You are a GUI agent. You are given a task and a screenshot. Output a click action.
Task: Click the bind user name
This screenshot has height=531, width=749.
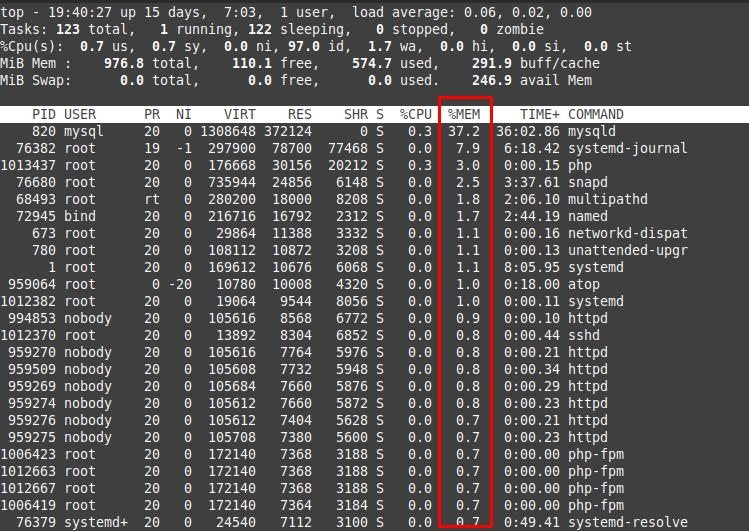(80, 216)
